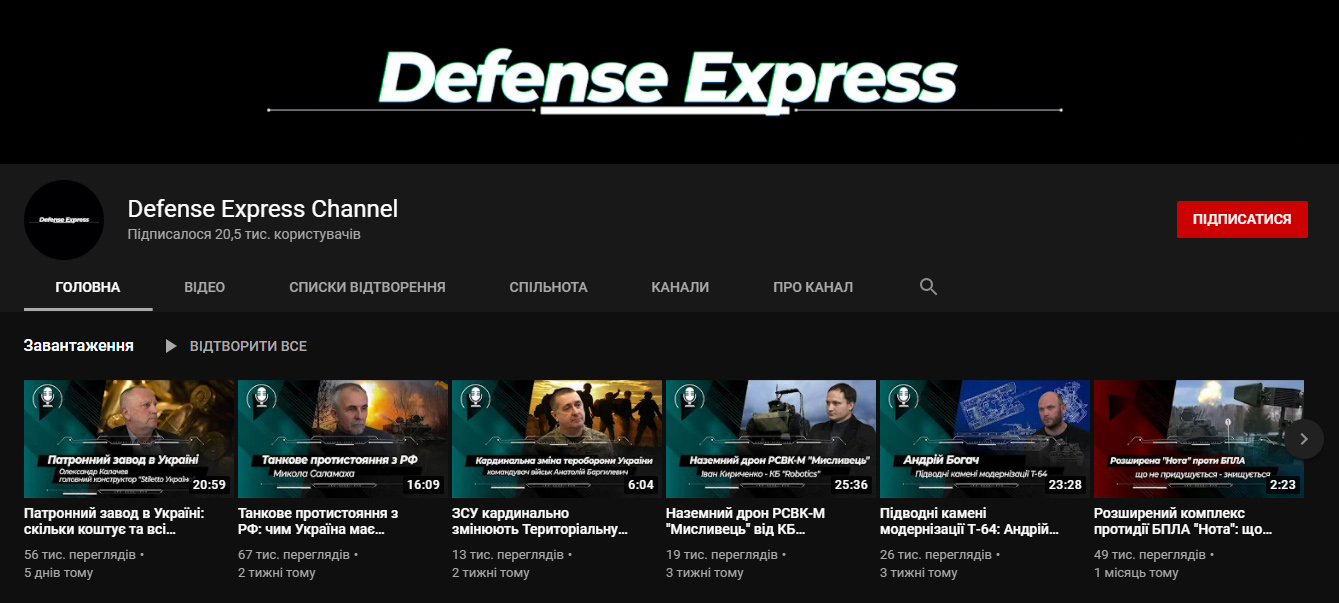Open the СПИСКИ ВІДТВОРЕННЯ tab

tap(367, 287)
